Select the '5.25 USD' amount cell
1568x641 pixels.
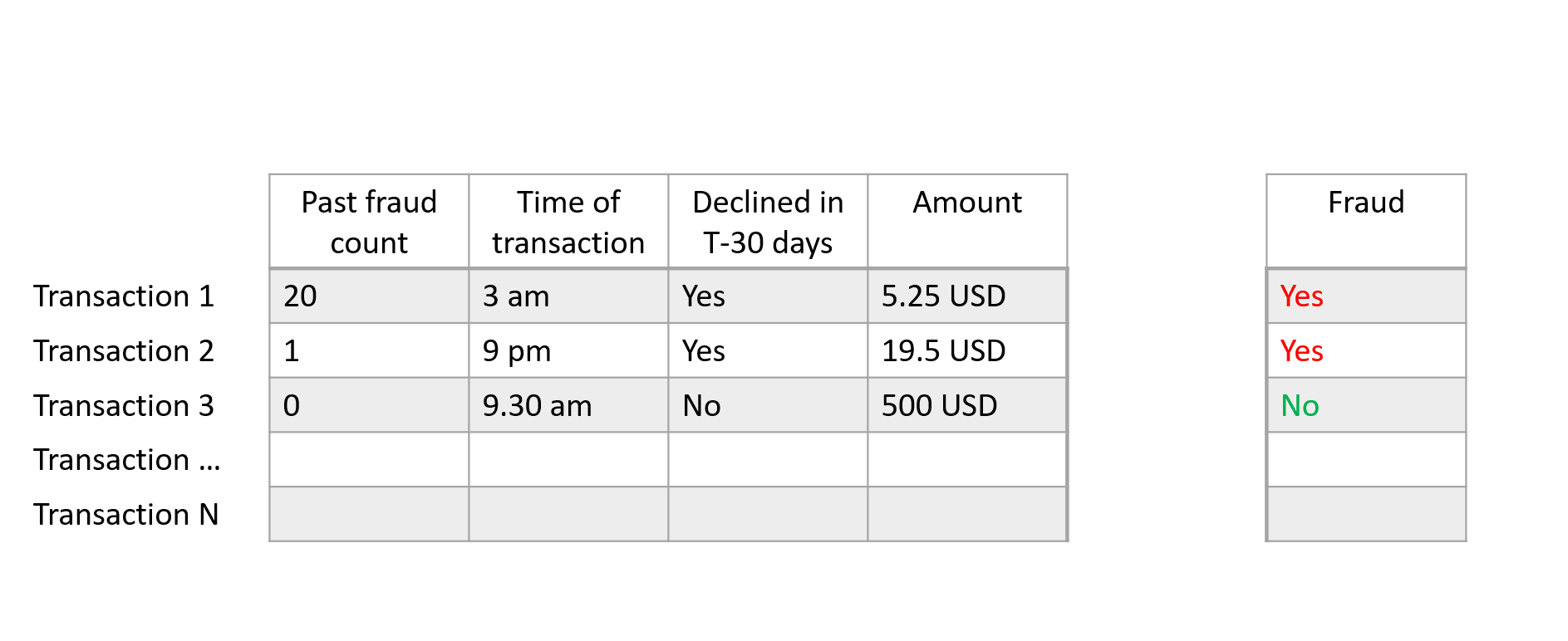point(967,296)
